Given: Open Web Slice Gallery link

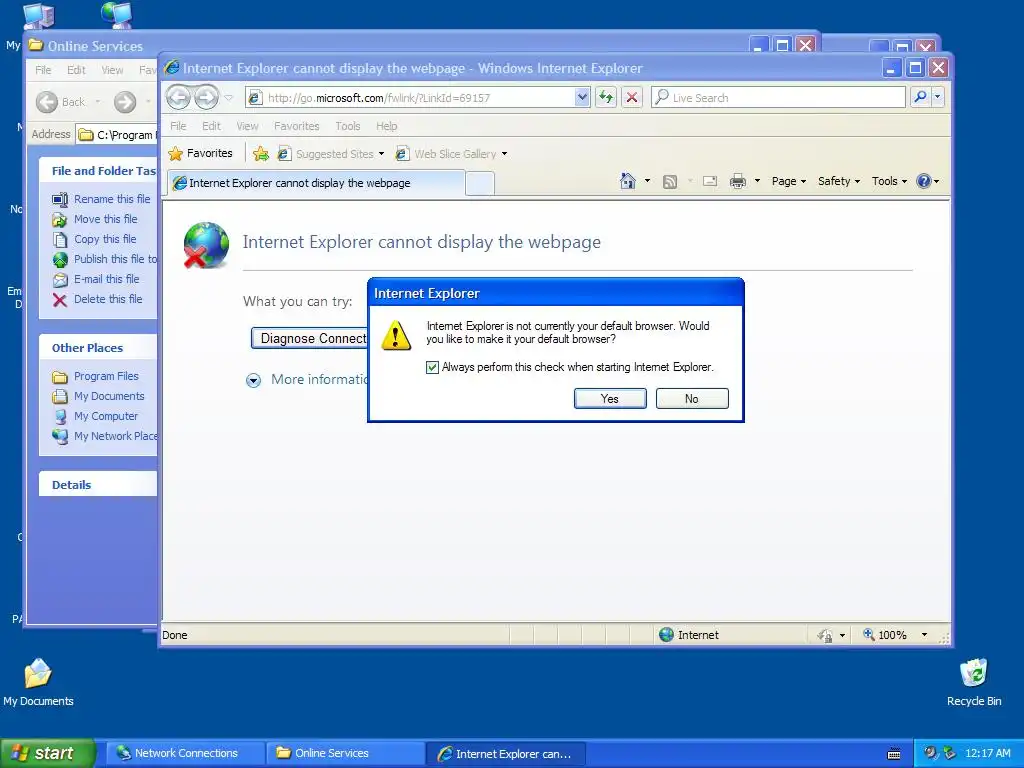Looking at the screenshot, I should [x=447, y=153].
